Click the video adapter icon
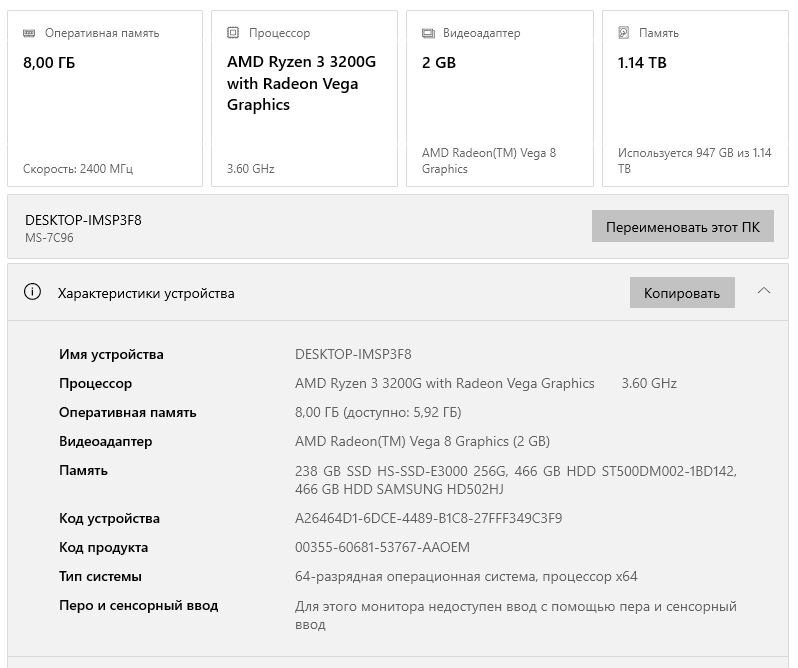 [428, 33]
